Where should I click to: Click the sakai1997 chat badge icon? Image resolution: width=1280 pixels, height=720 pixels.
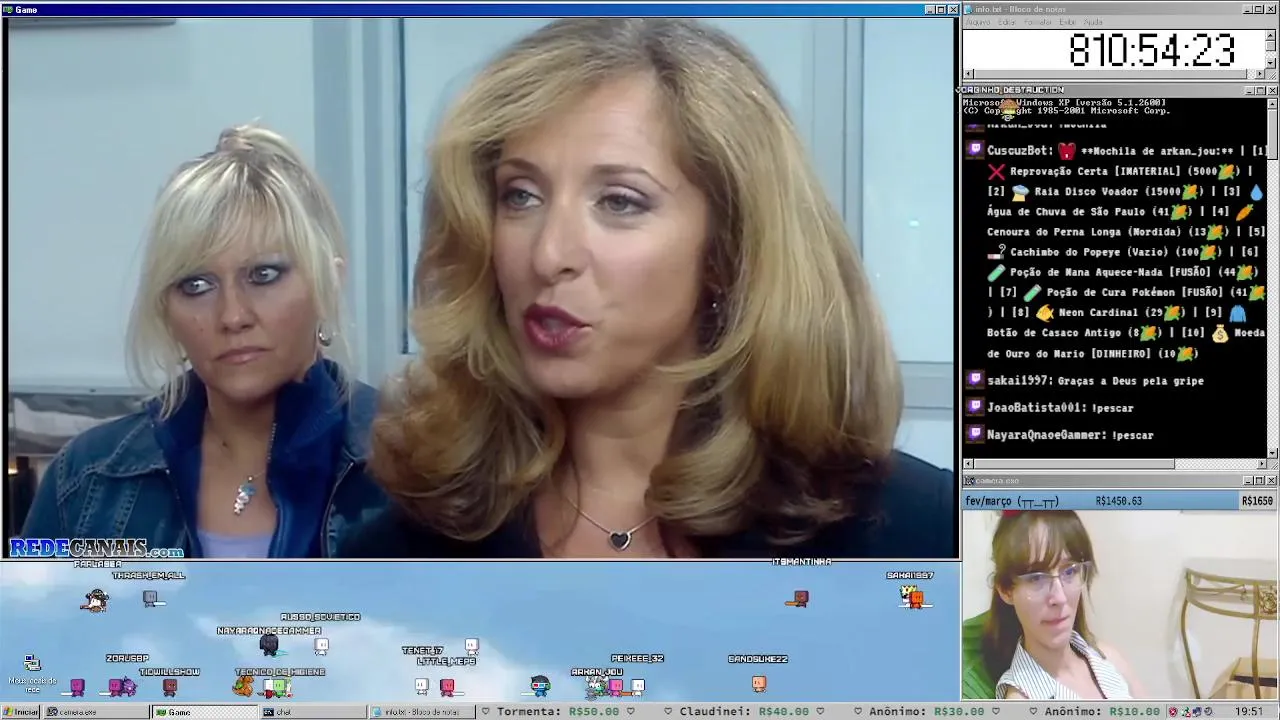click(x=975, y=380)
